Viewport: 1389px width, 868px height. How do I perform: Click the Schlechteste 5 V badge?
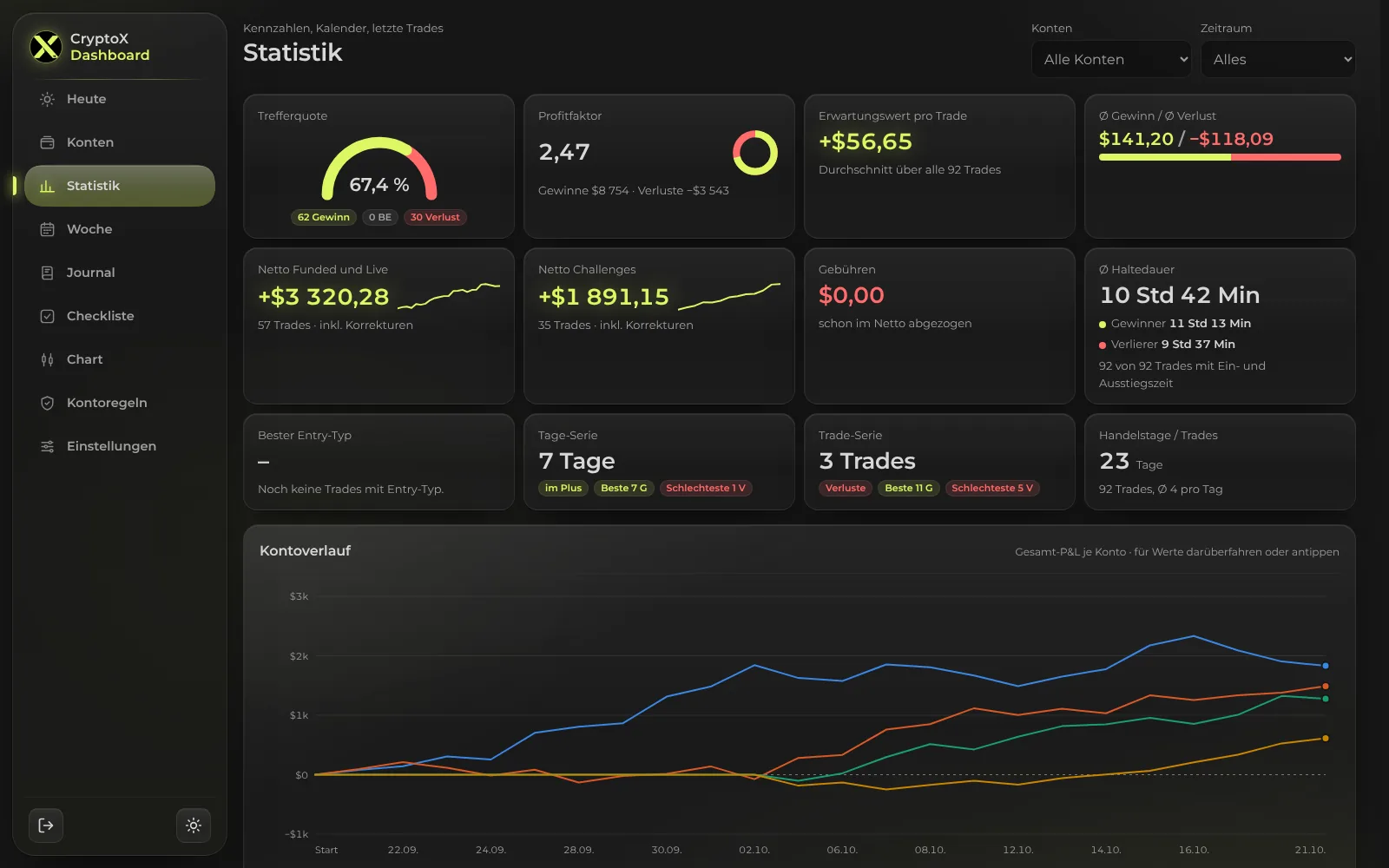[992, 488]
